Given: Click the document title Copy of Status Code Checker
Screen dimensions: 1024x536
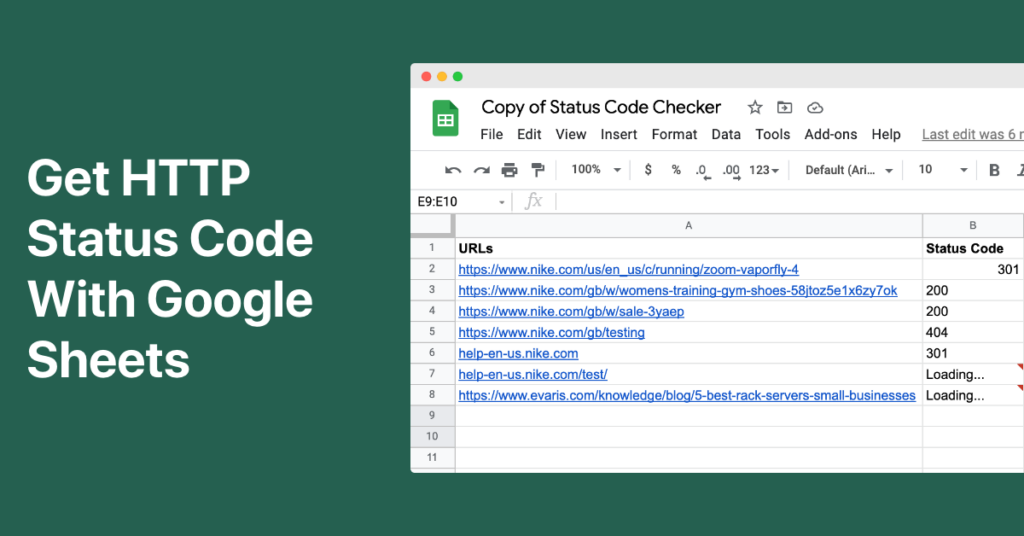Looking at the screenshot, I should click(x=601, y=107).
